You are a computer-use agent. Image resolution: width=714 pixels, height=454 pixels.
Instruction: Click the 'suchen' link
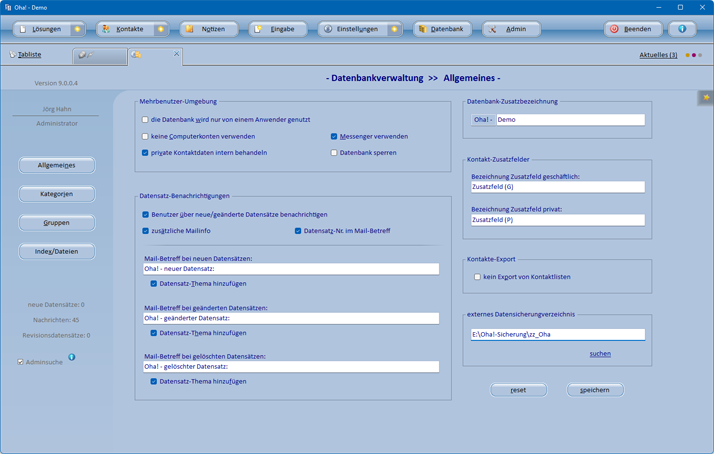pyautogui.click(x=600, y=354)
